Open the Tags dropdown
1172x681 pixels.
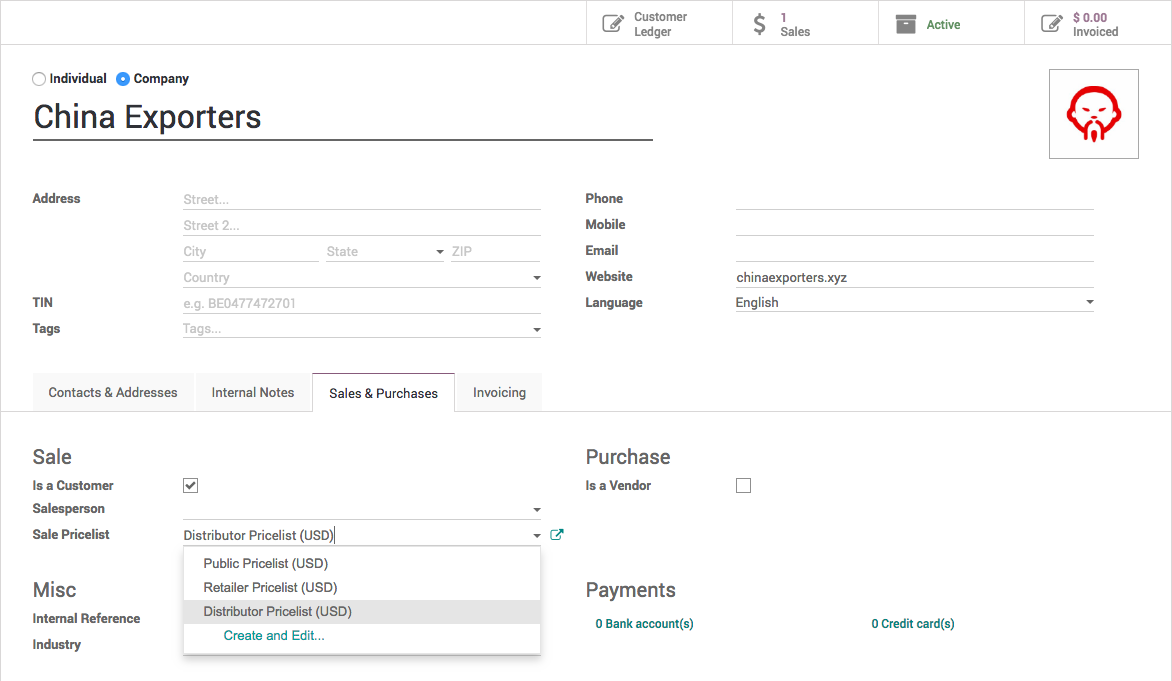536,330
